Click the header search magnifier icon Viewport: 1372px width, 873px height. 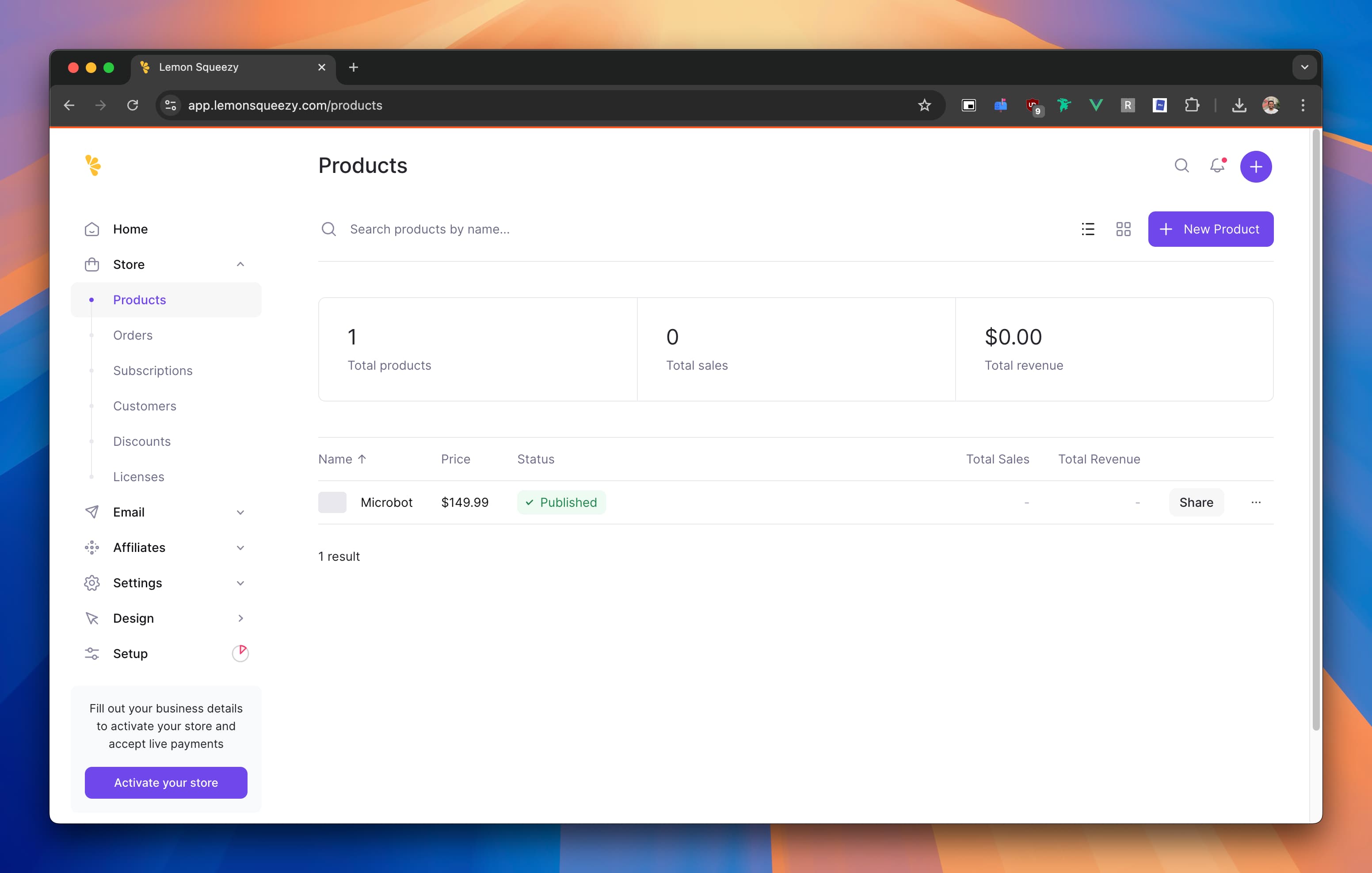[1181, 166]
